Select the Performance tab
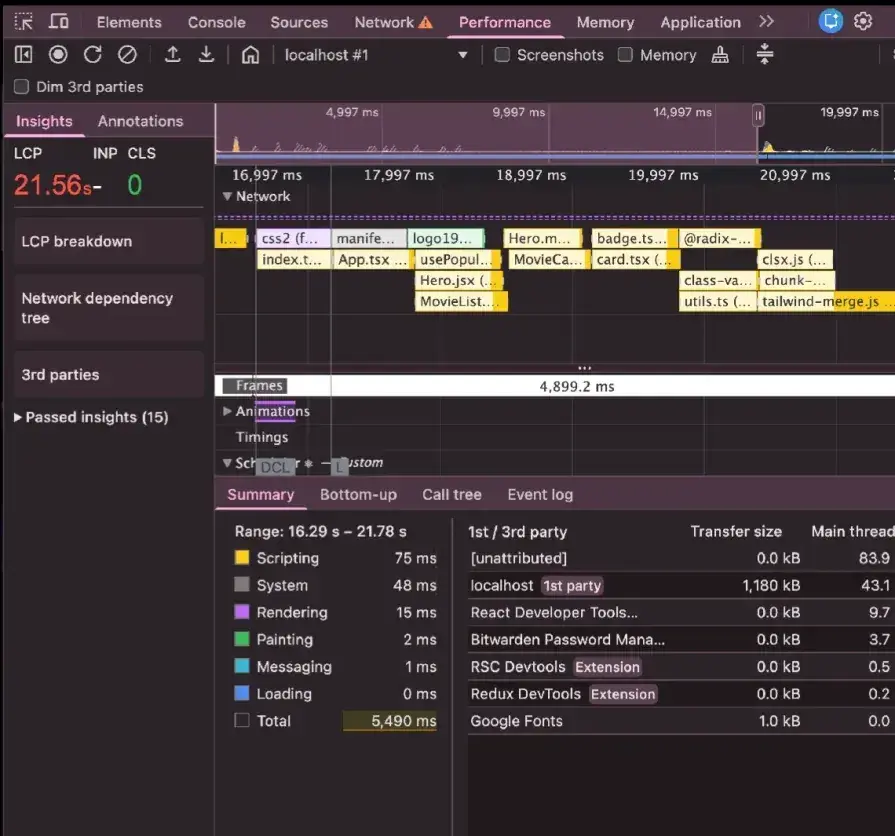895x836 pixels. click(505, 22)
